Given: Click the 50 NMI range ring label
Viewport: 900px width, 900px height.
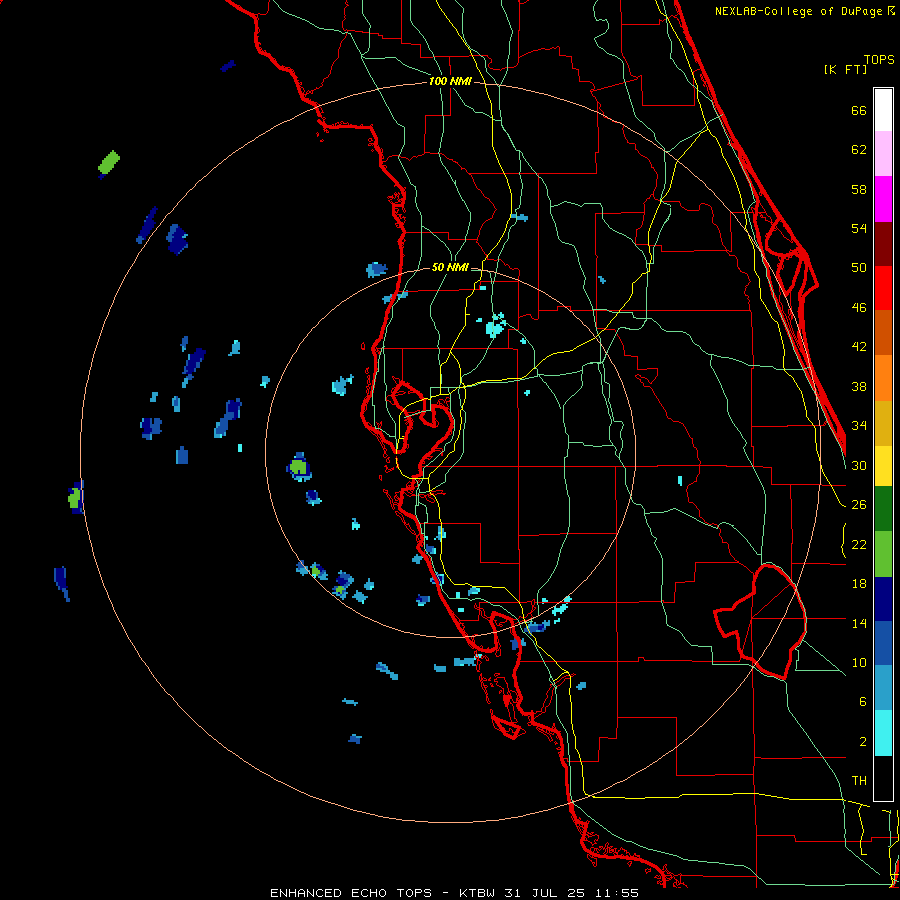Looking at the screenshot, I should pos(450,267).
